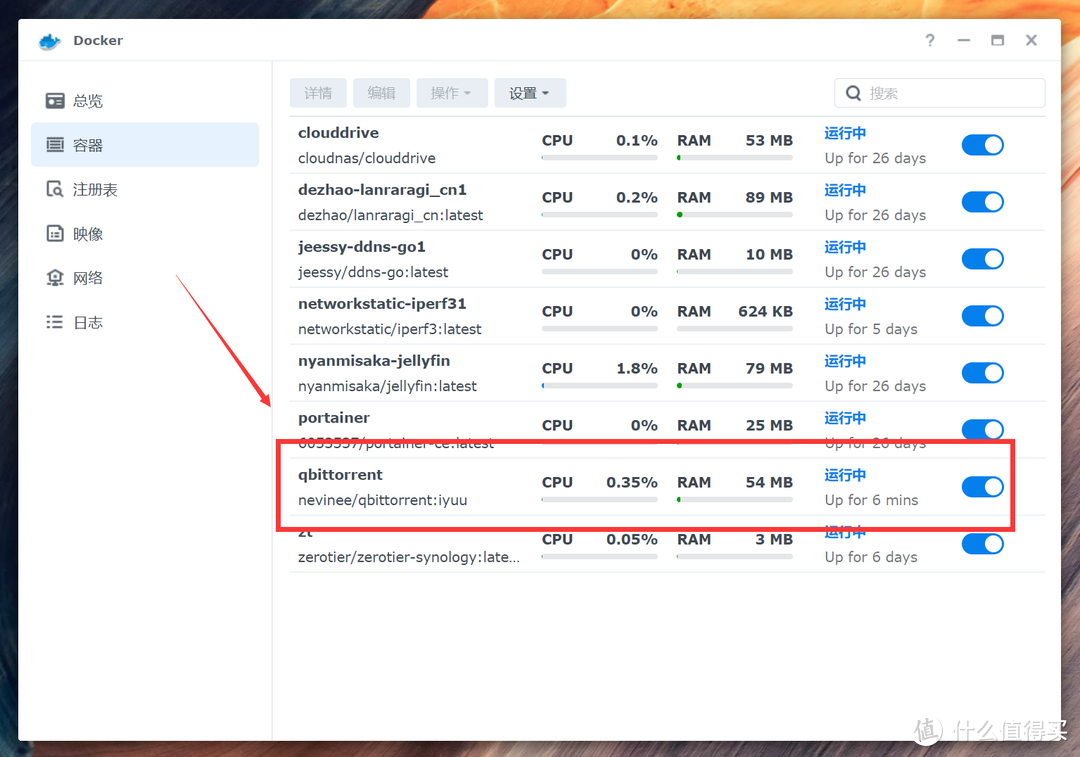1080x757 pixels.
Task: Select the jeessy-ddns-go1 container name
Action: point(362,247)
